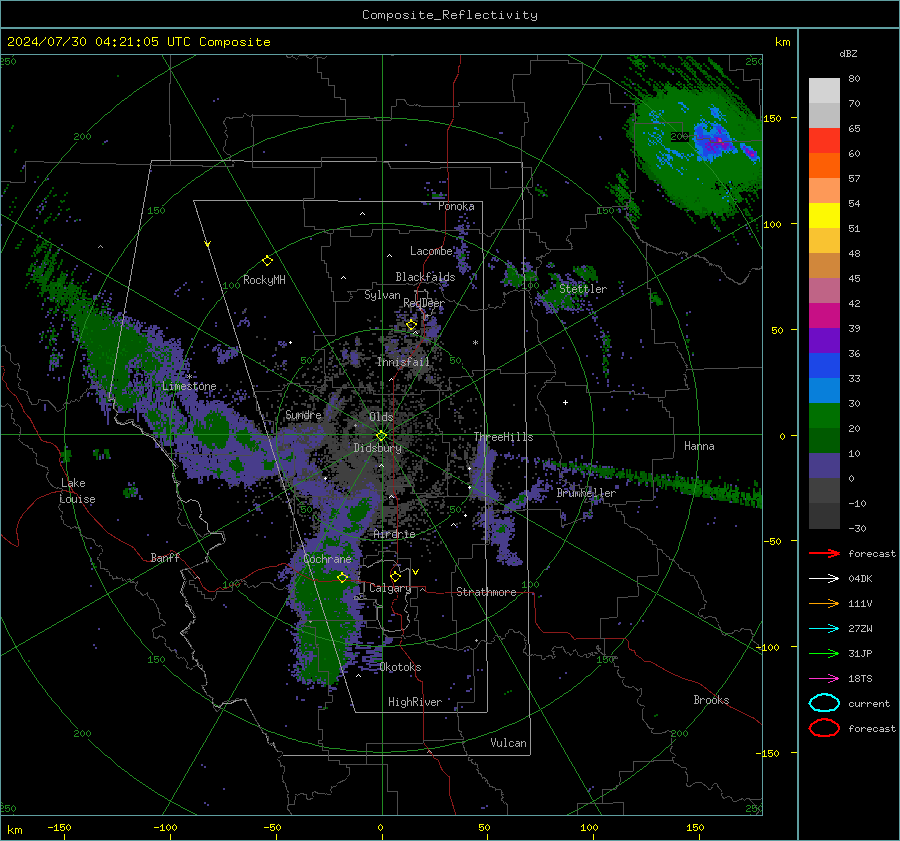Click the intense storm cell core in northeast
The height and width of the screenshot is (841, 900).
click(719, 141)
